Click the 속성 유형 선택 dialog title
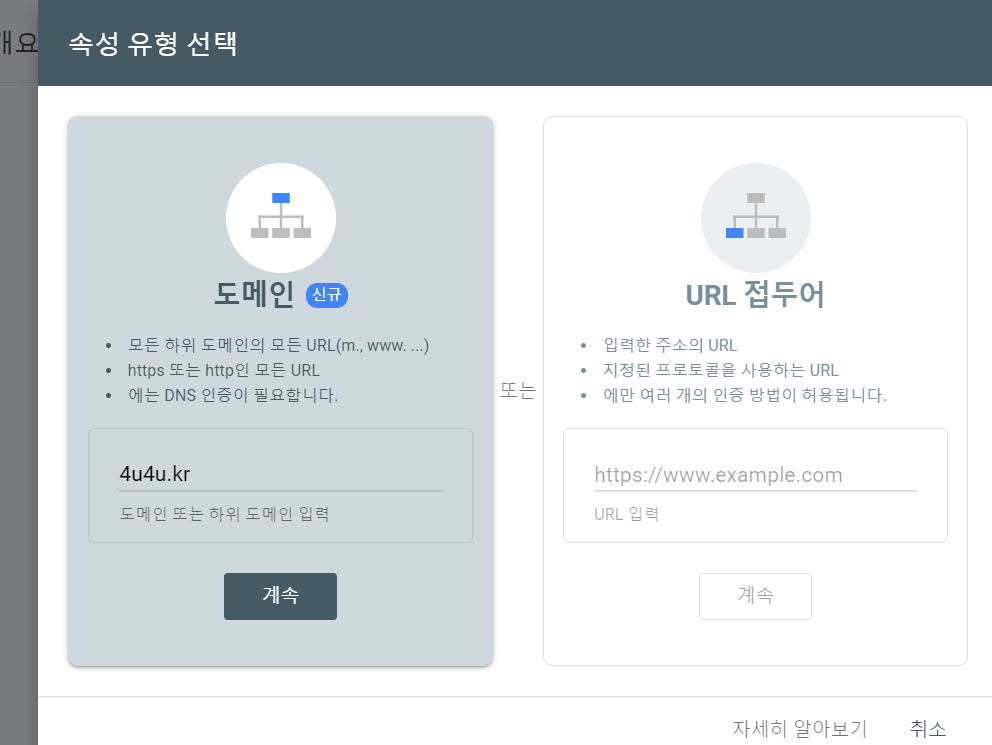992x745 pixels. [x=152, y=43]
